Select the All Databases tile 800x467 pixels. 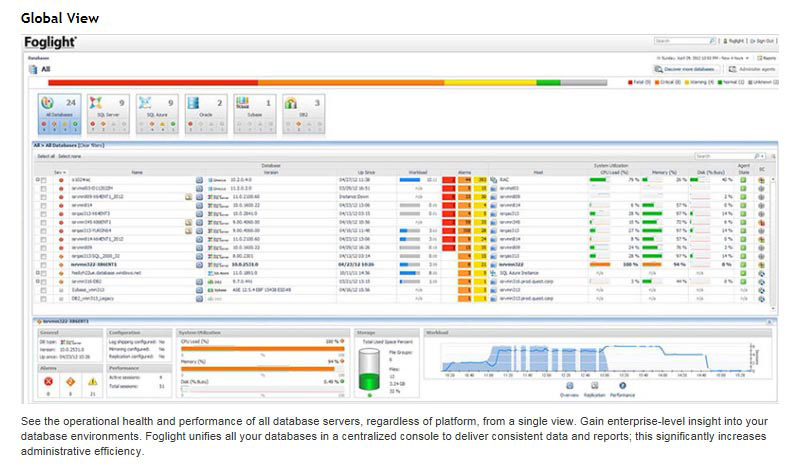click(59, 114)
